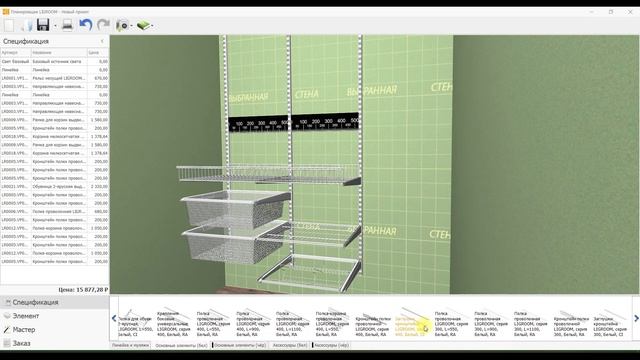
Task: Pick Полка проволочная серия 300 L=550 item
Action: 451,322
